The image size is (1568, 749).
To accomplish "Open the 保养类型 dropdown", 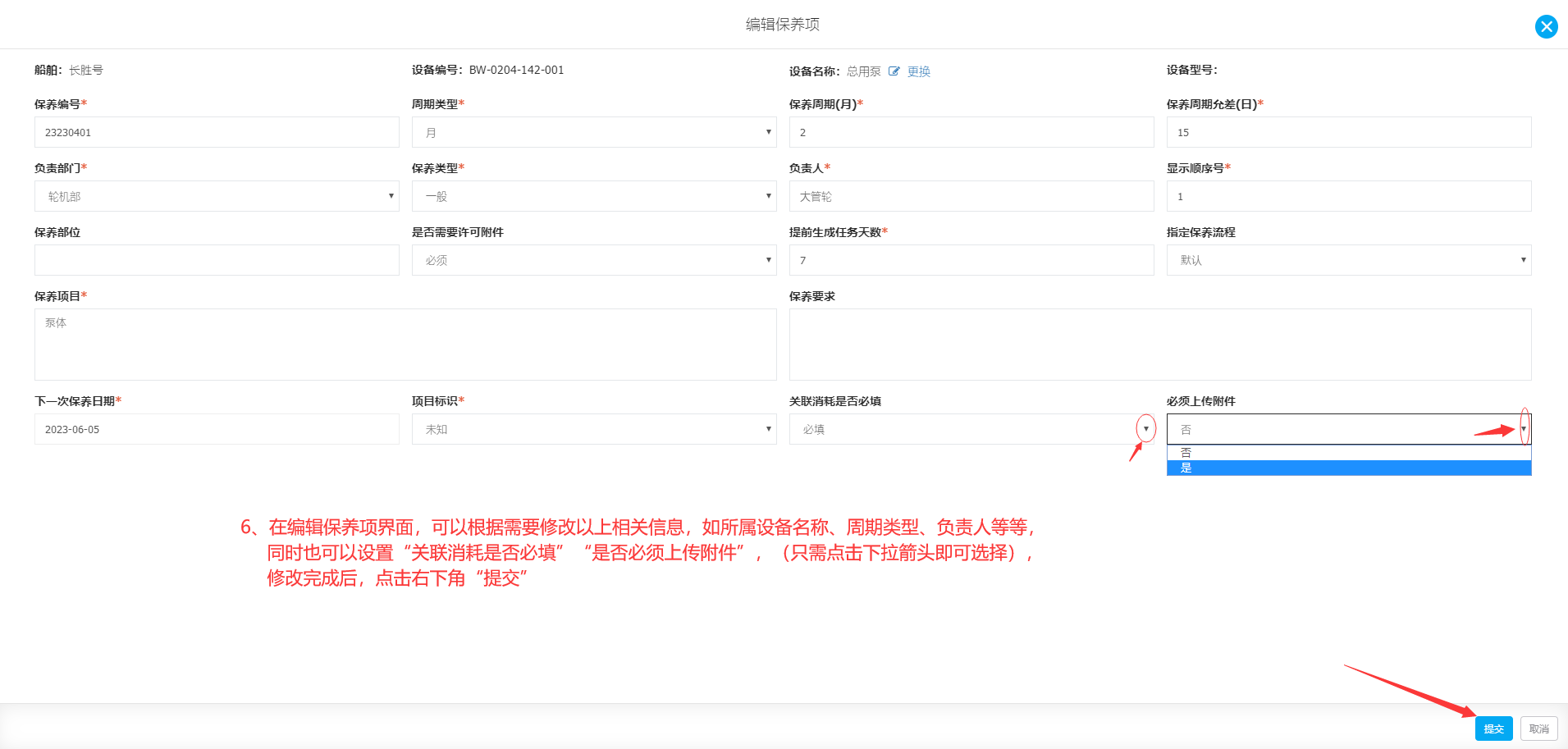I will (x=594, y=196).
